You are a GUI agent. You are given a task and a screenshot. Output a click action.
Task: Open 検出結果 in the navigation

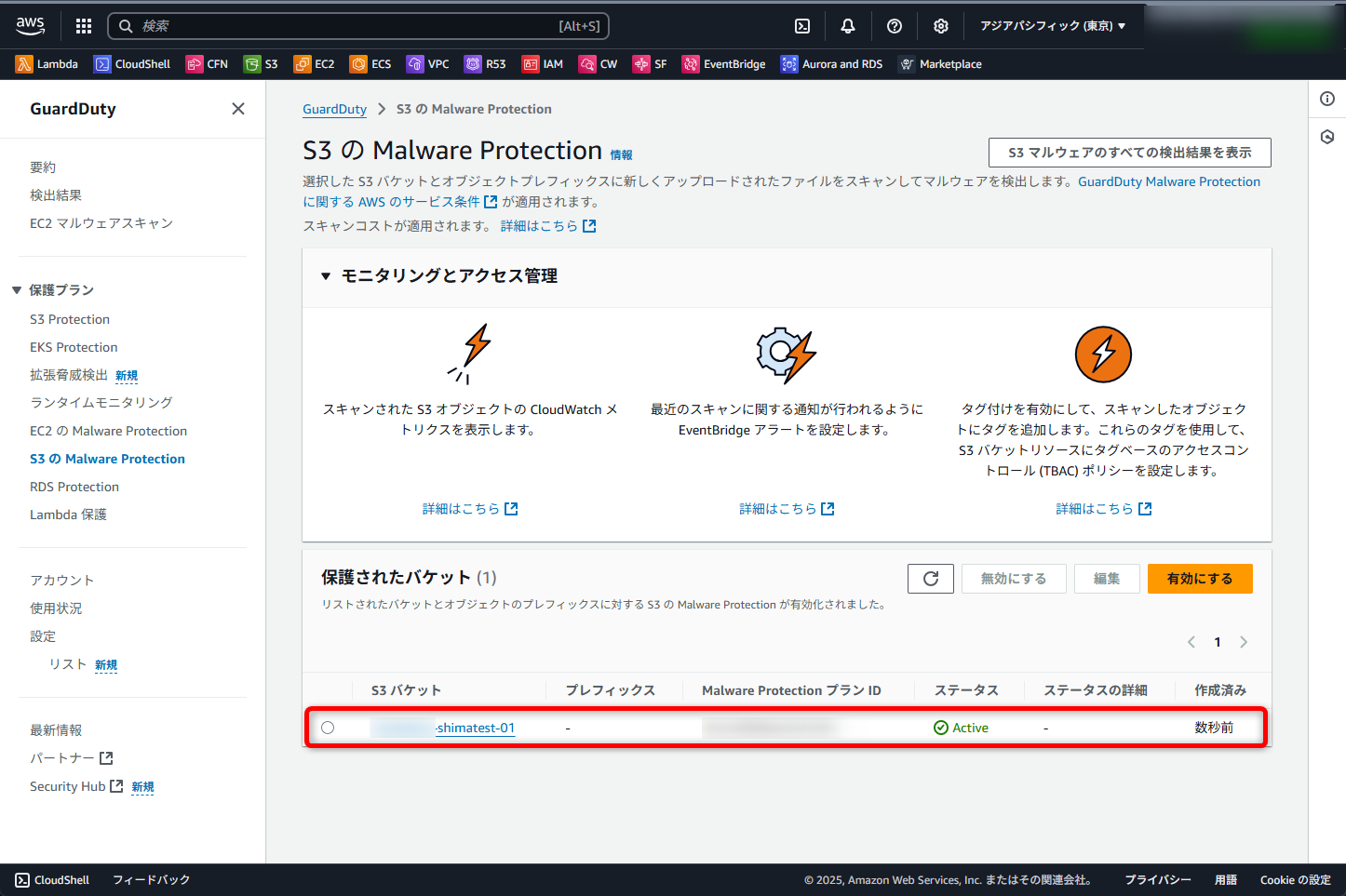pyautogui.click(x=56, y=195)
